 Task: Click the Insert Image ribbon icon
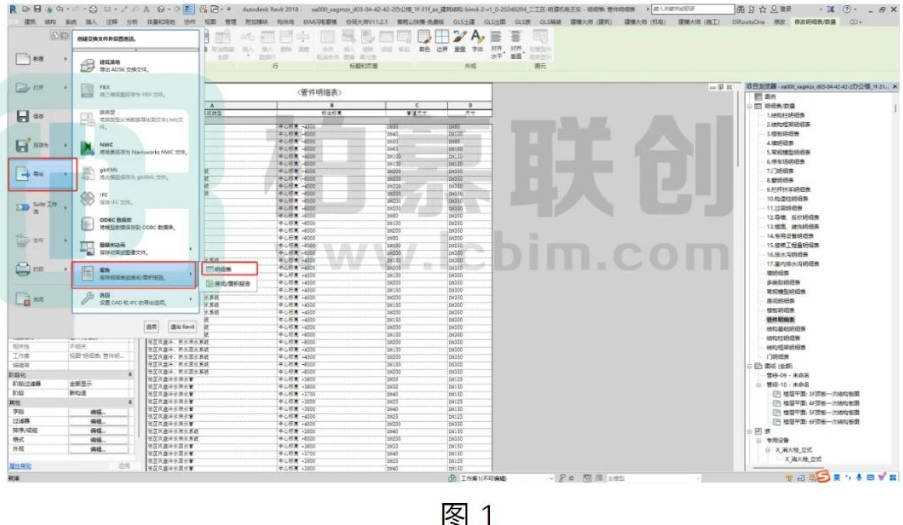[x=349, y=44]
